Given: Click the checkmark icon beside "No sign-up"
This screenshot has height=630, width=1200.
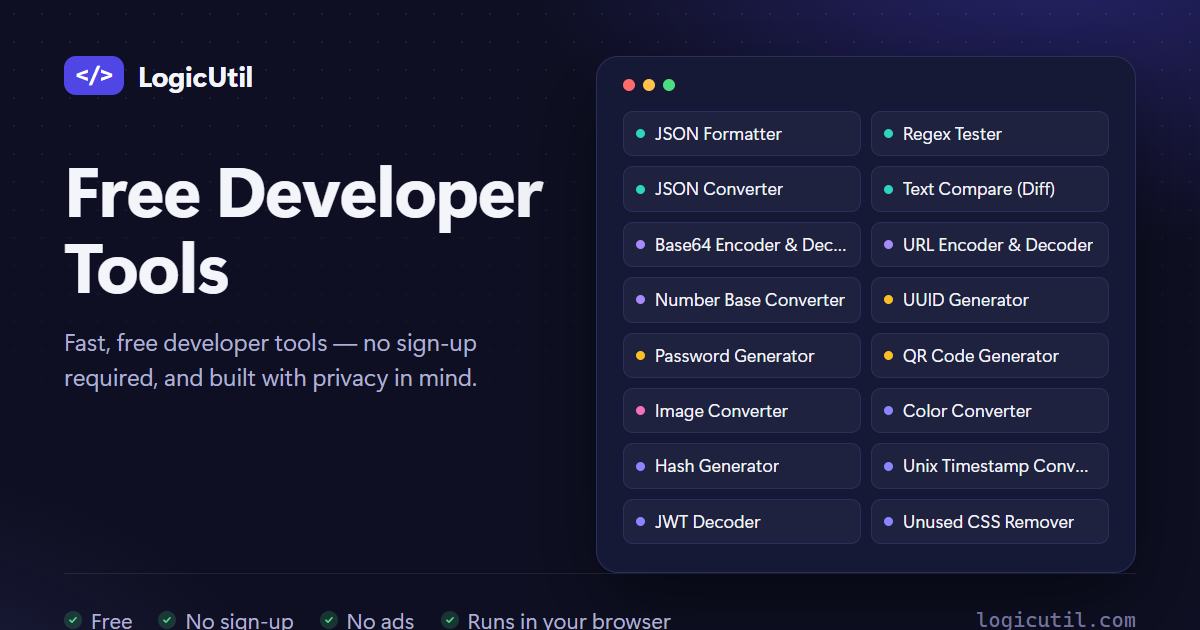Looking at the screenshot, I should (x=168, y=620).
